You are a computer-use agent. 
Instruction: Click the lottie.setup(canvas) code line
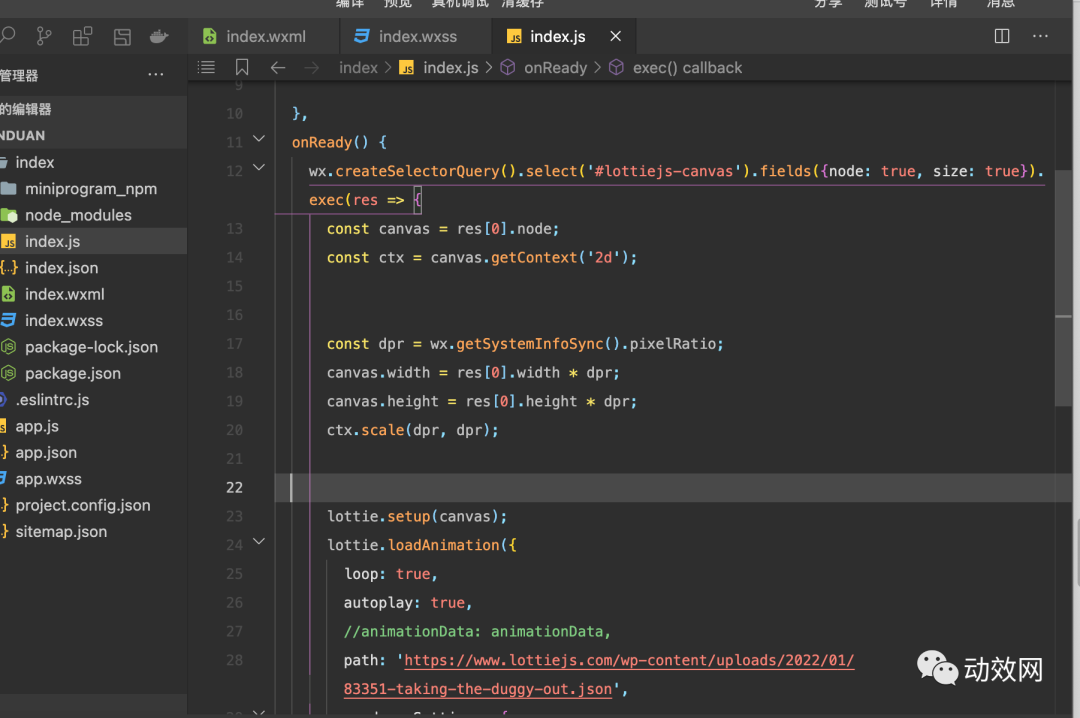pos(417,516)
